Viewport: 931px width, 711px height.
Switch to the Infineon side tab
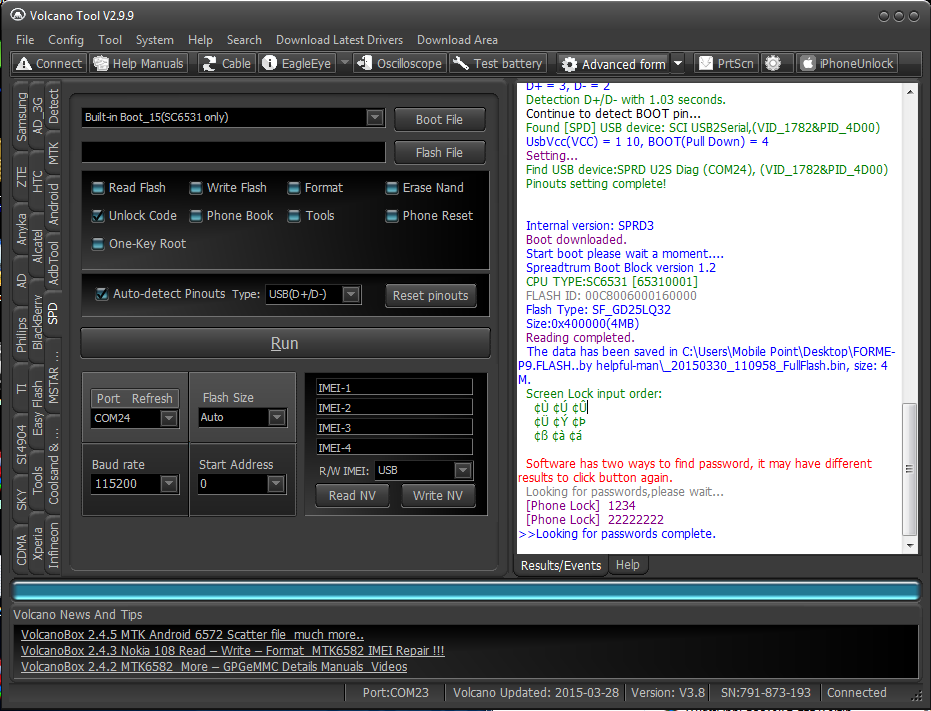53,545
